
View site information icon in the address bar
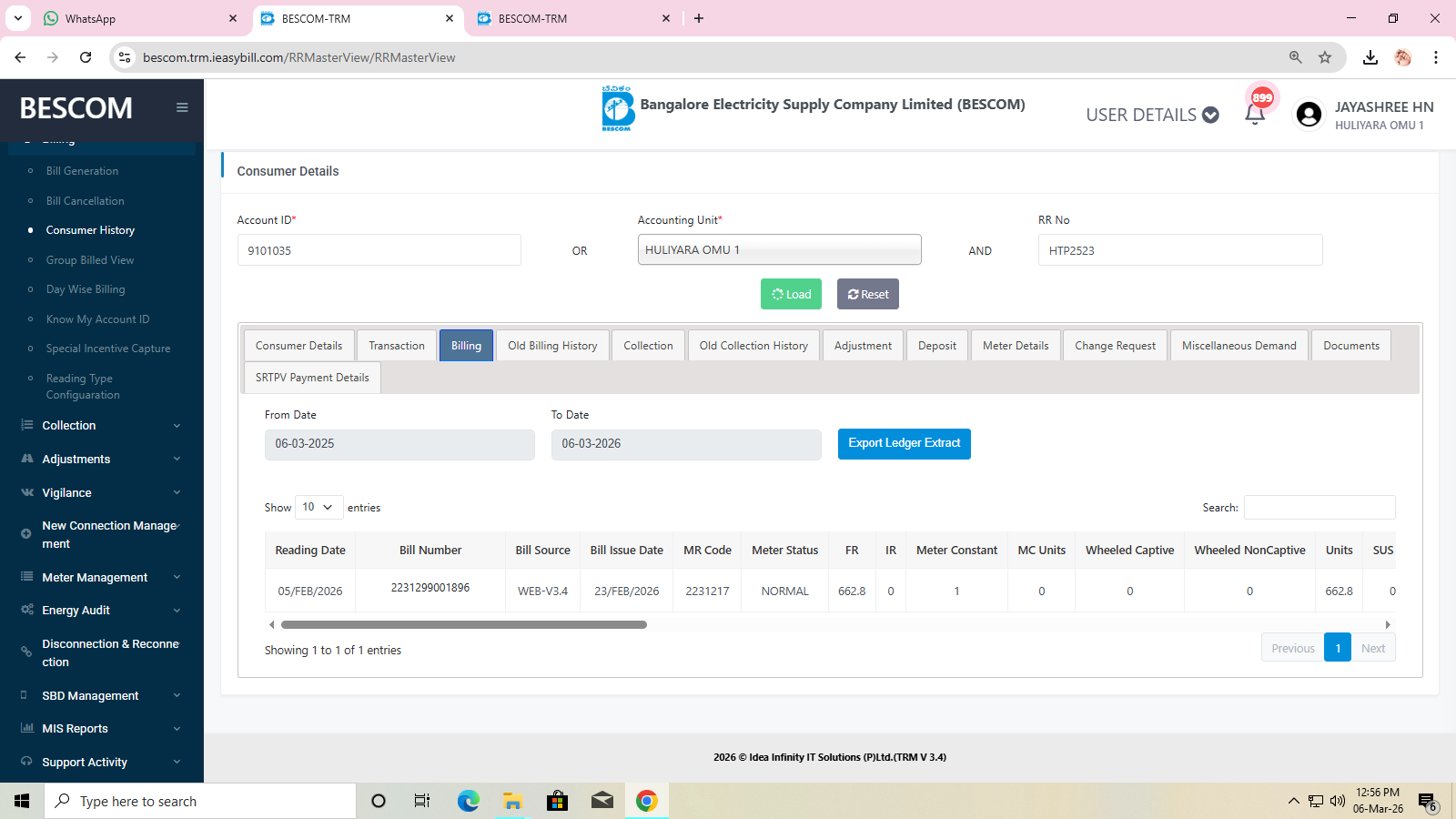pyautogui.click(x=126, y=57)
